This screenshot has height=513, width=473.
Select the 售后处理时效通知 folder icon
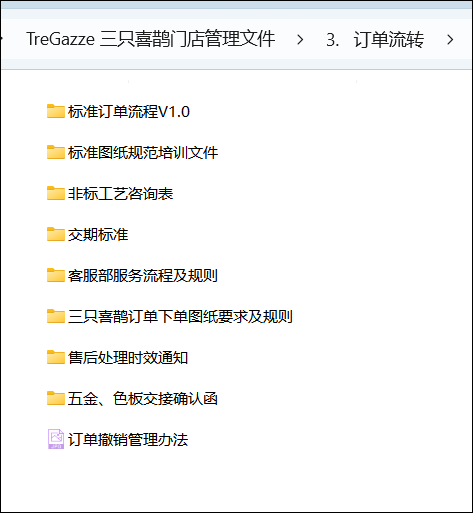[x=56, y=357]
